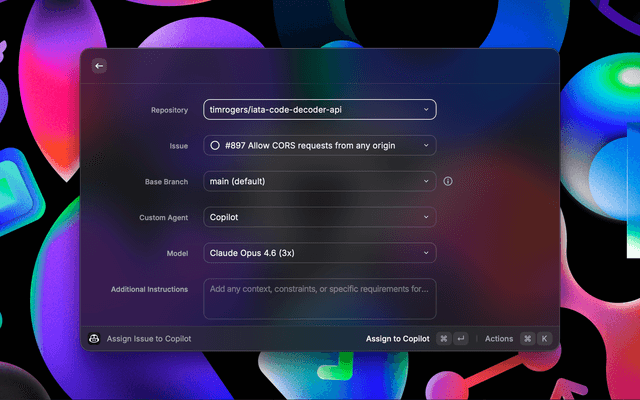Click the K shortcut key badge
The image size is (640, 400).
point(545,339)
